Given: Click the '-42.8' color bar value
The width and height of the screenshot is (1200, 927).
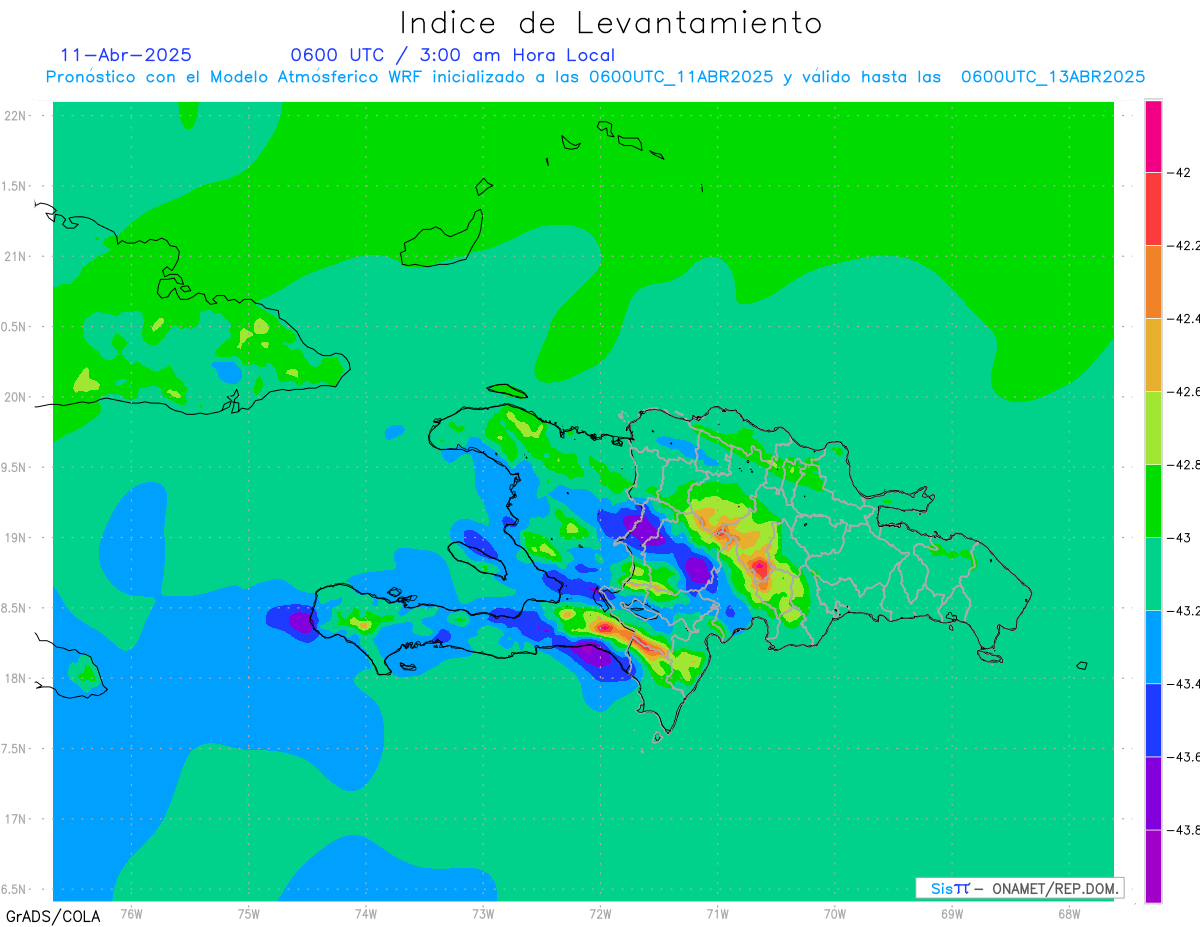Looking at the screenshot, I should (1185, 465).
